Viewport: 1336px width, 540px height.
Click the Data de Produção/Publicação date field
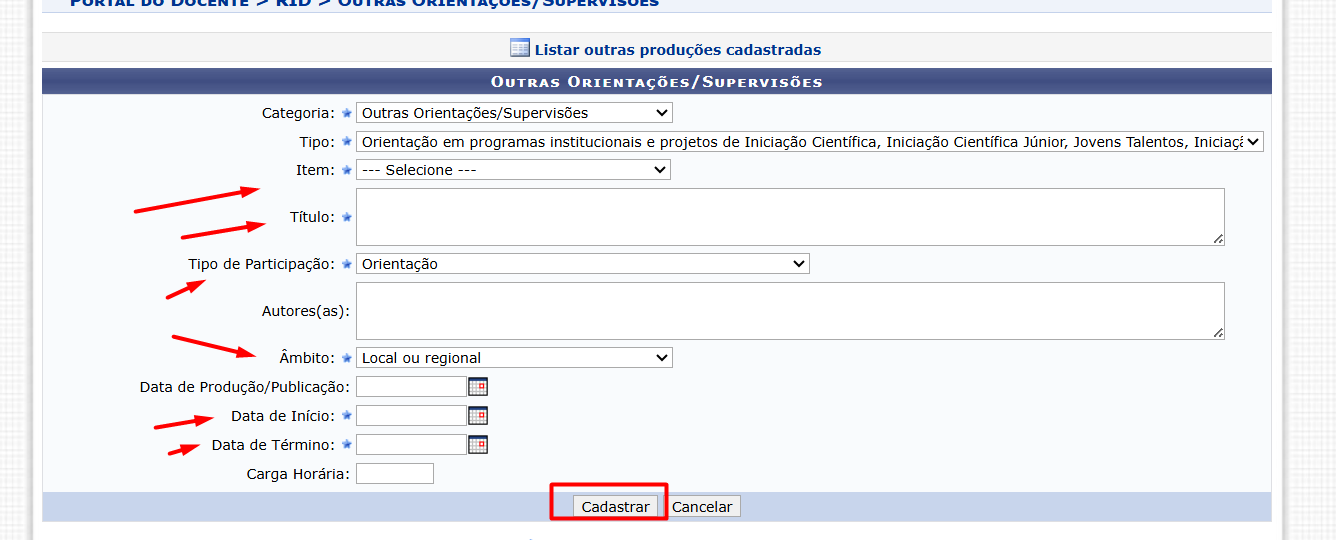coord(411,387)
